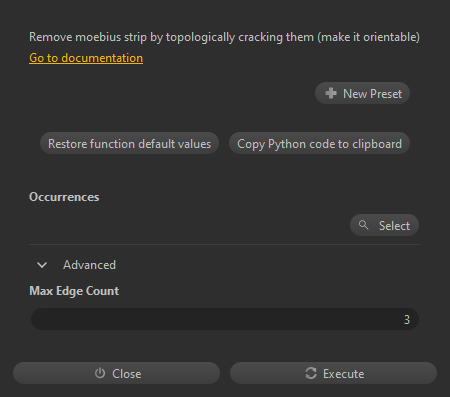The width and height of the screenshot is (450, 397).
Task: Close the dialog with Close button
Action: click(117, 373)
